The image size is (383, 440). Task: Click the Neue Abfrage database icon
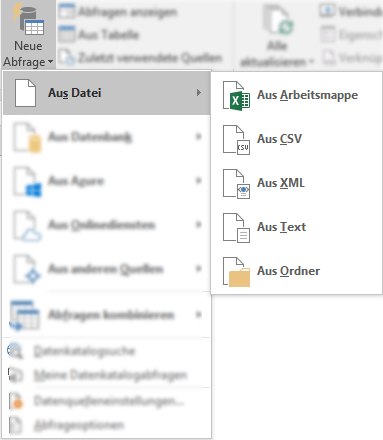[x=29, y=19]
